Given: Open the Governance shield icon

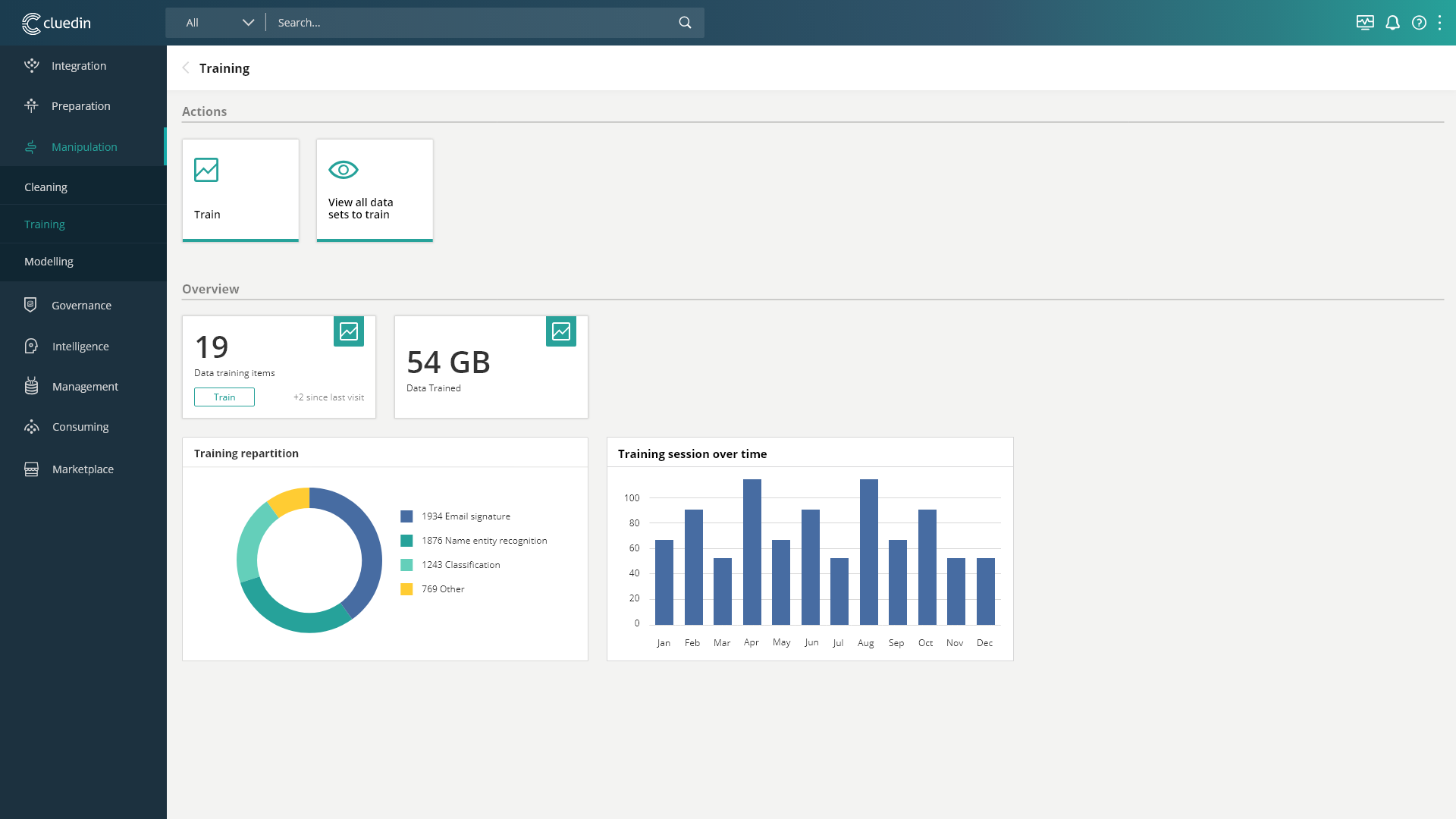Looking at the screenshot, I should (30, 305).
